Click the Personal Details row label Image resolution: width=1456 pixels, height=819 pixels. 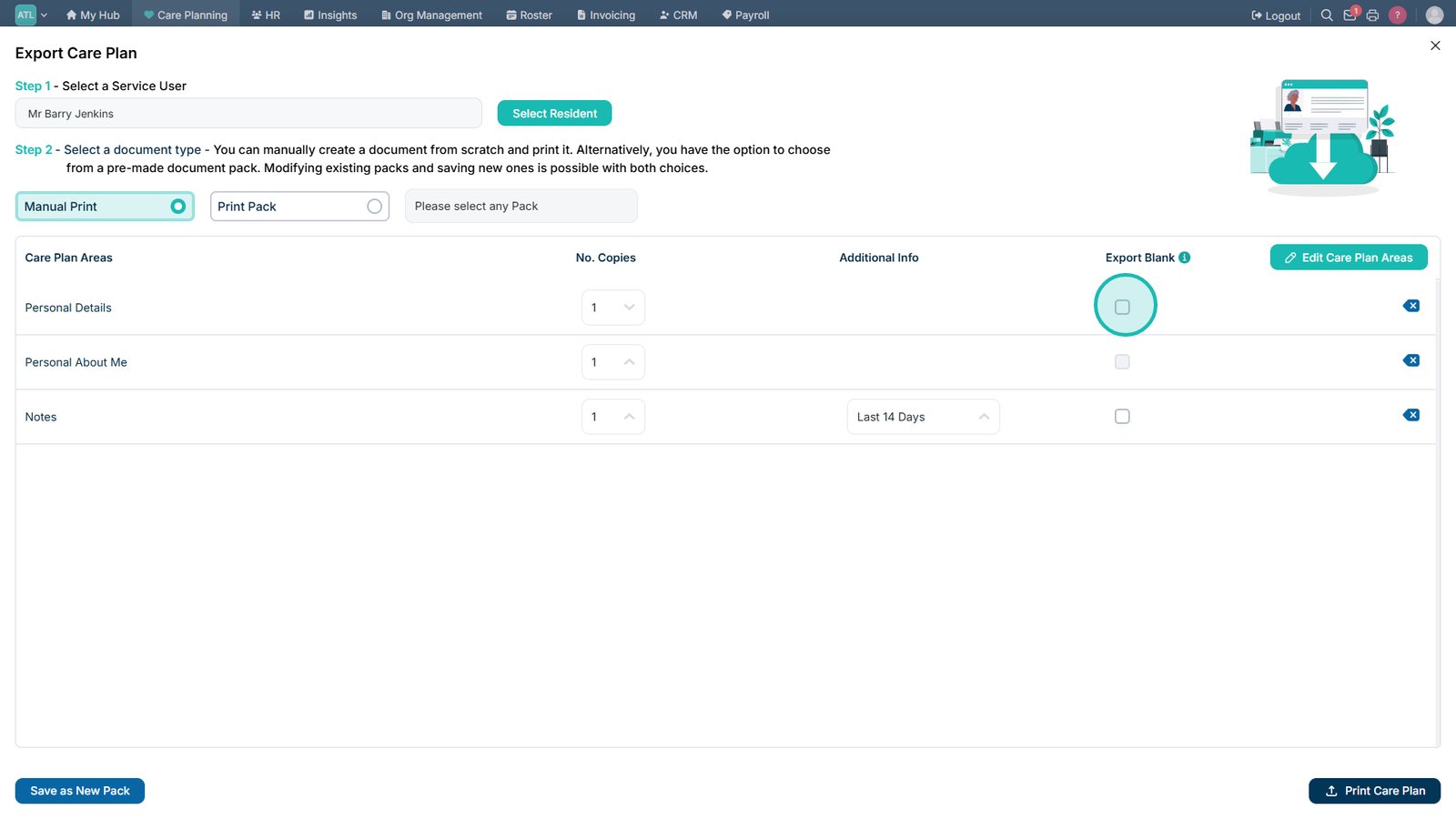(68, 308)
